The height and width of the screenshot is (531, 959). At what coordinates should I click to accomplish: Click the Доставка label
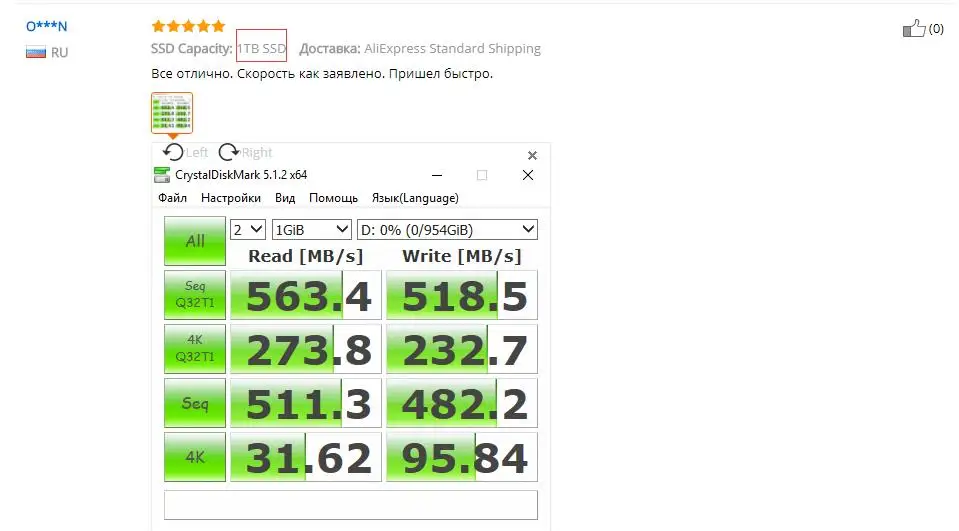click(x=330, y=48)
